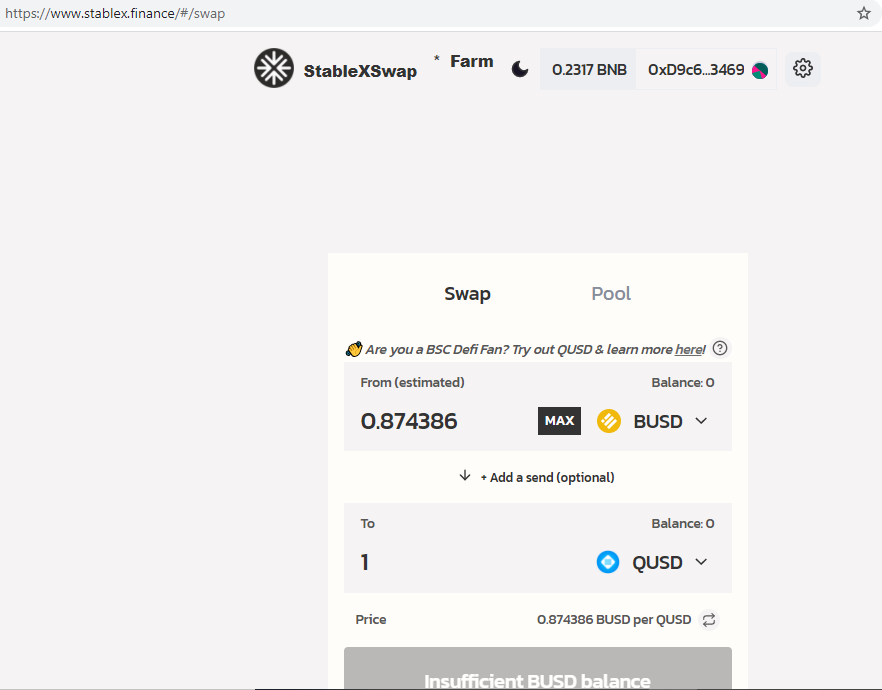Invert price with the swap arrows icon

pos(709,620)
